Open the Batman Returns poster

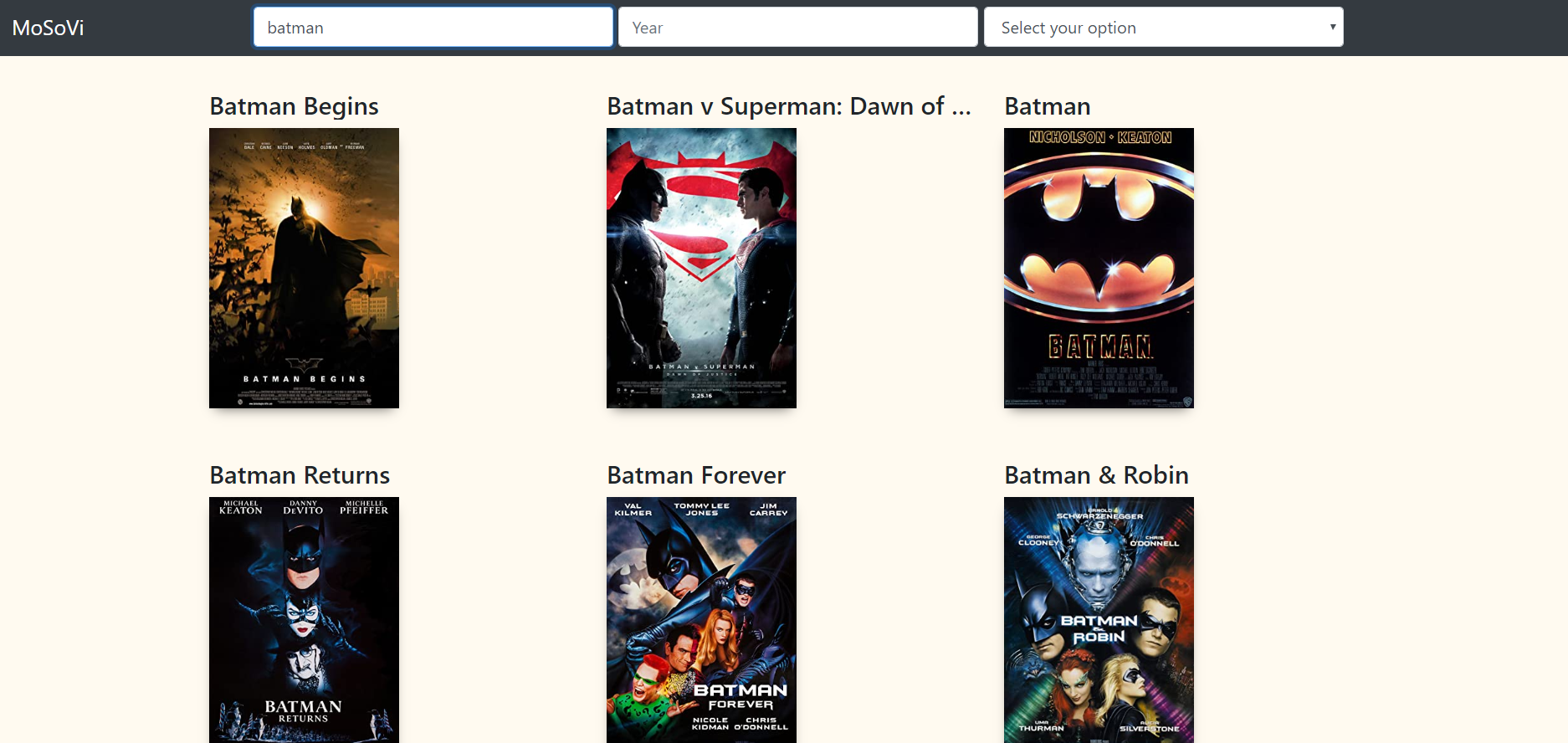pyautogui.click(x=304, y=620)
